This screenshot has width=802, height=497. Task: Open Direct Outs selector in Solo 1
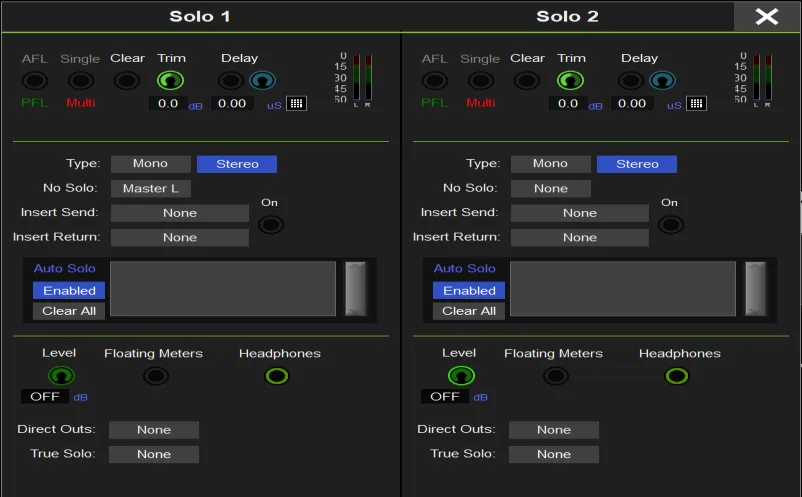point(154,430)
